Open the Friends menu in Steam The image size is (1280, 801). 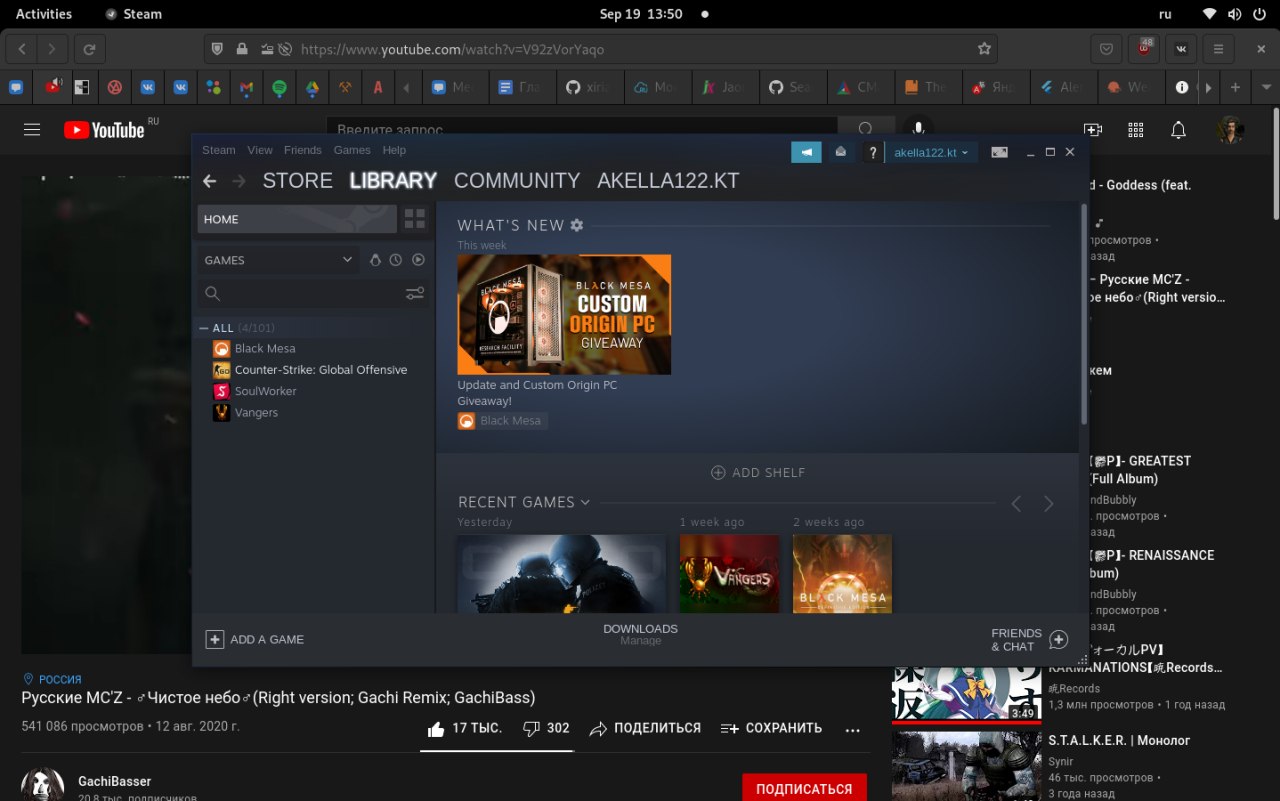[303, 150]
